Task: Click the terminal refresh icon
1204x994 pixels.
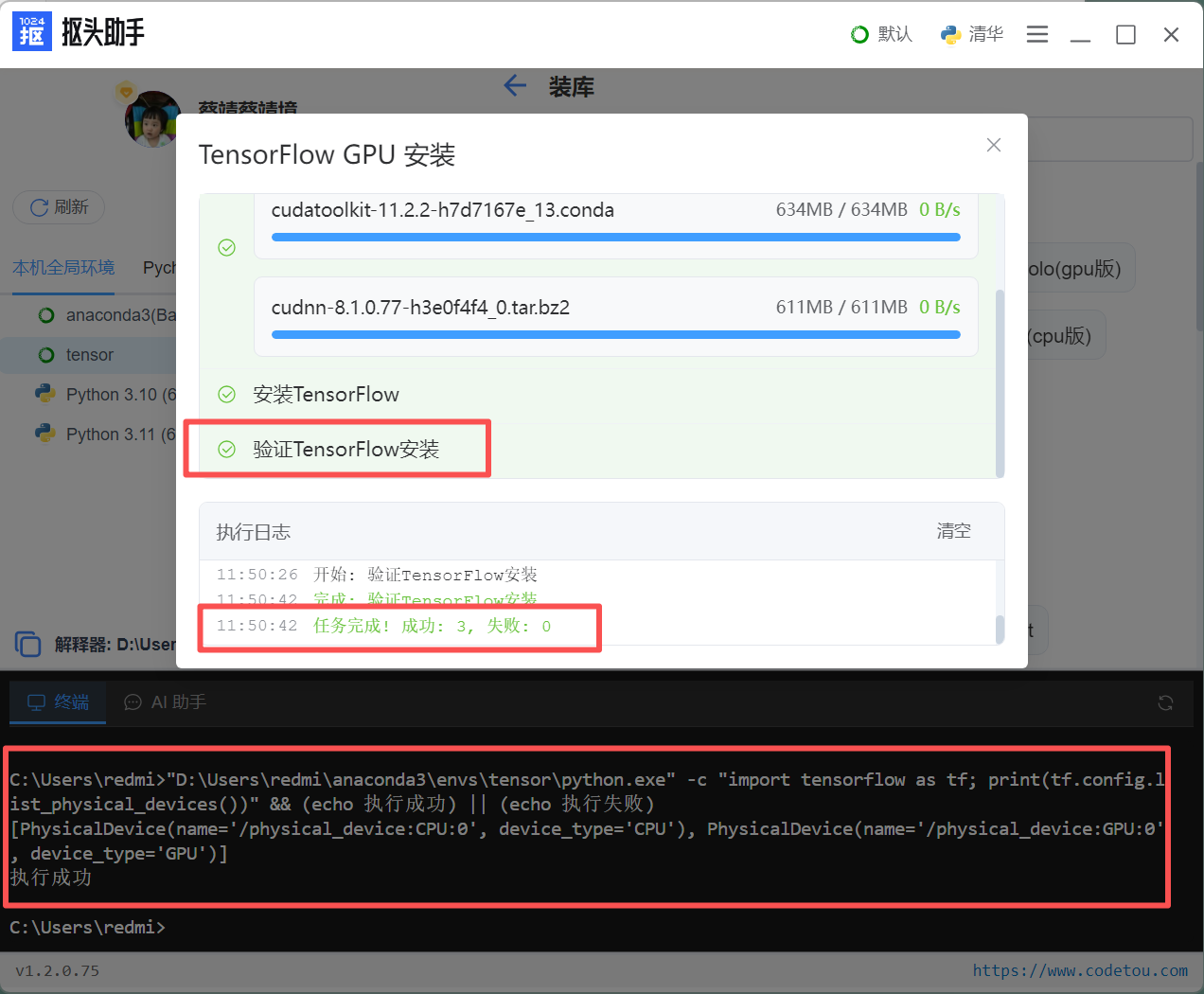Action: coord(1165,702)
